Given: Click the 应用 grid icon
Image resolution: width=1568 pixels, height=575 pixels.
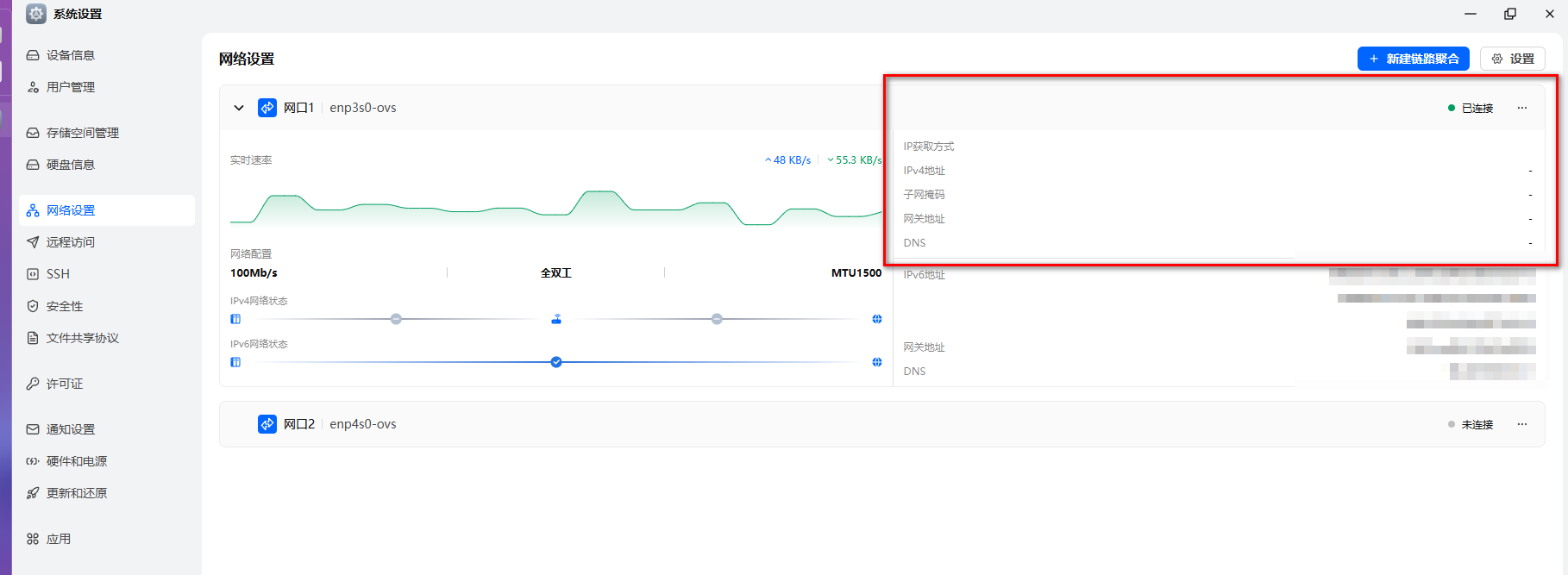Looking at the screenshot, I should click(33, 539).
